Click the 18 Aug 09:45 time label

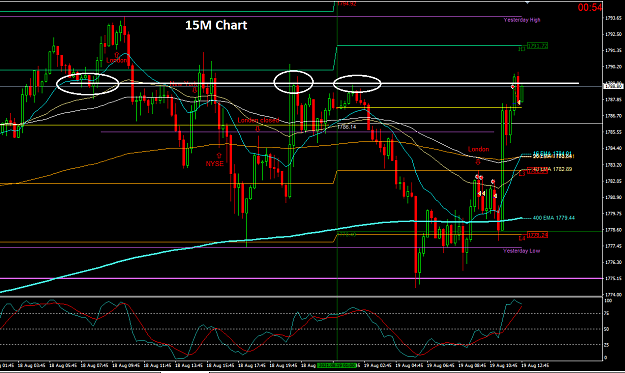126,365
